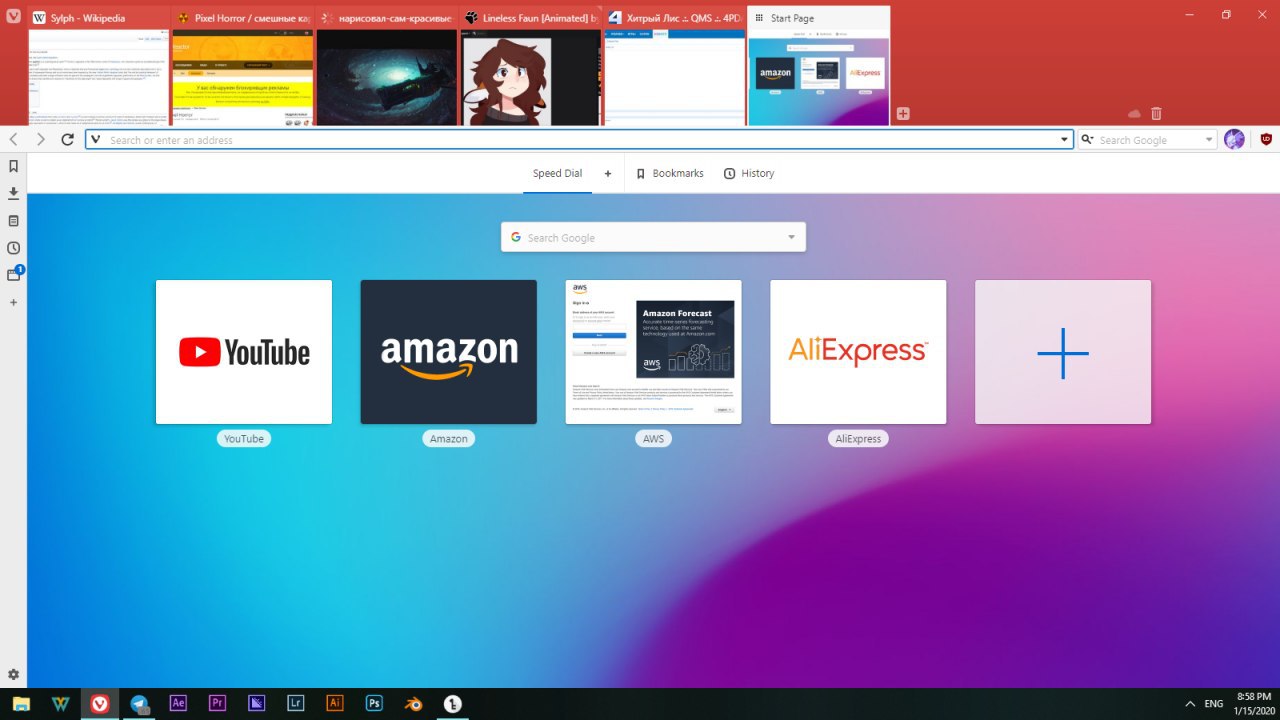Launch Illustrator from the taskbar

[x=335, y=703]
